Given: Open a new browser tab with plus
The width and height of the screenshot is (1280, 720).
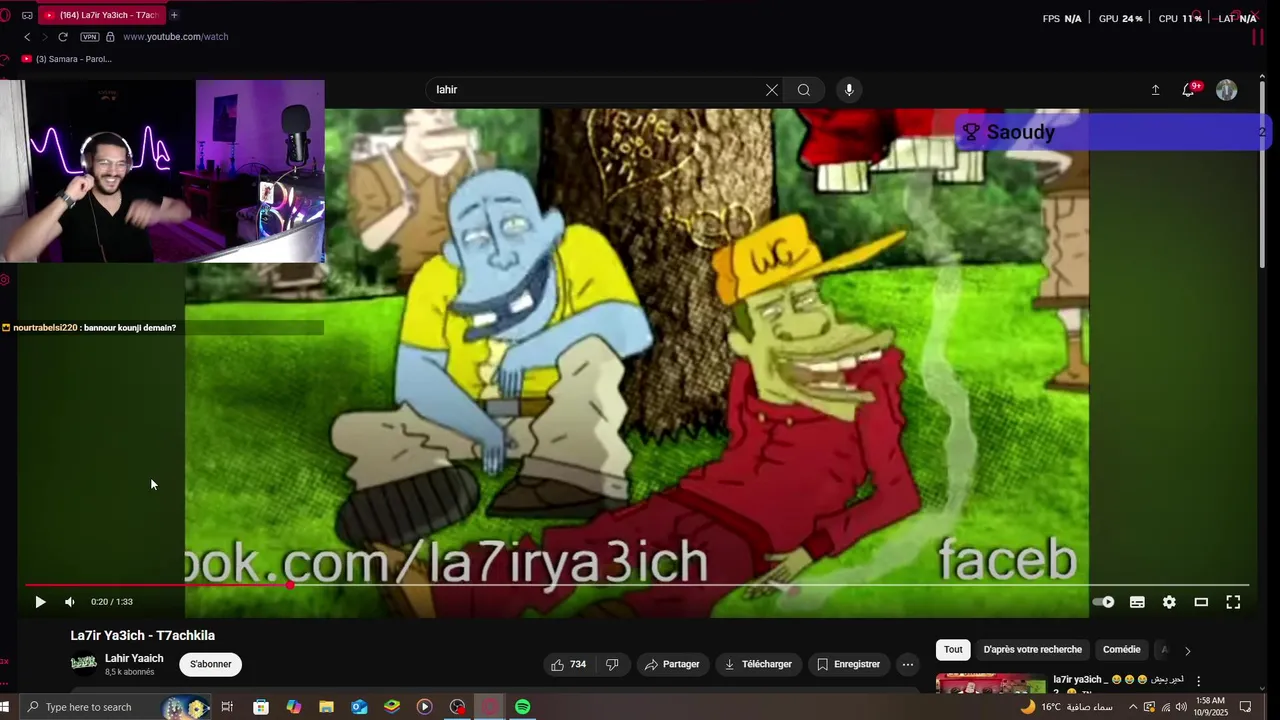Looking at the screenshot, I should (174, 15).
